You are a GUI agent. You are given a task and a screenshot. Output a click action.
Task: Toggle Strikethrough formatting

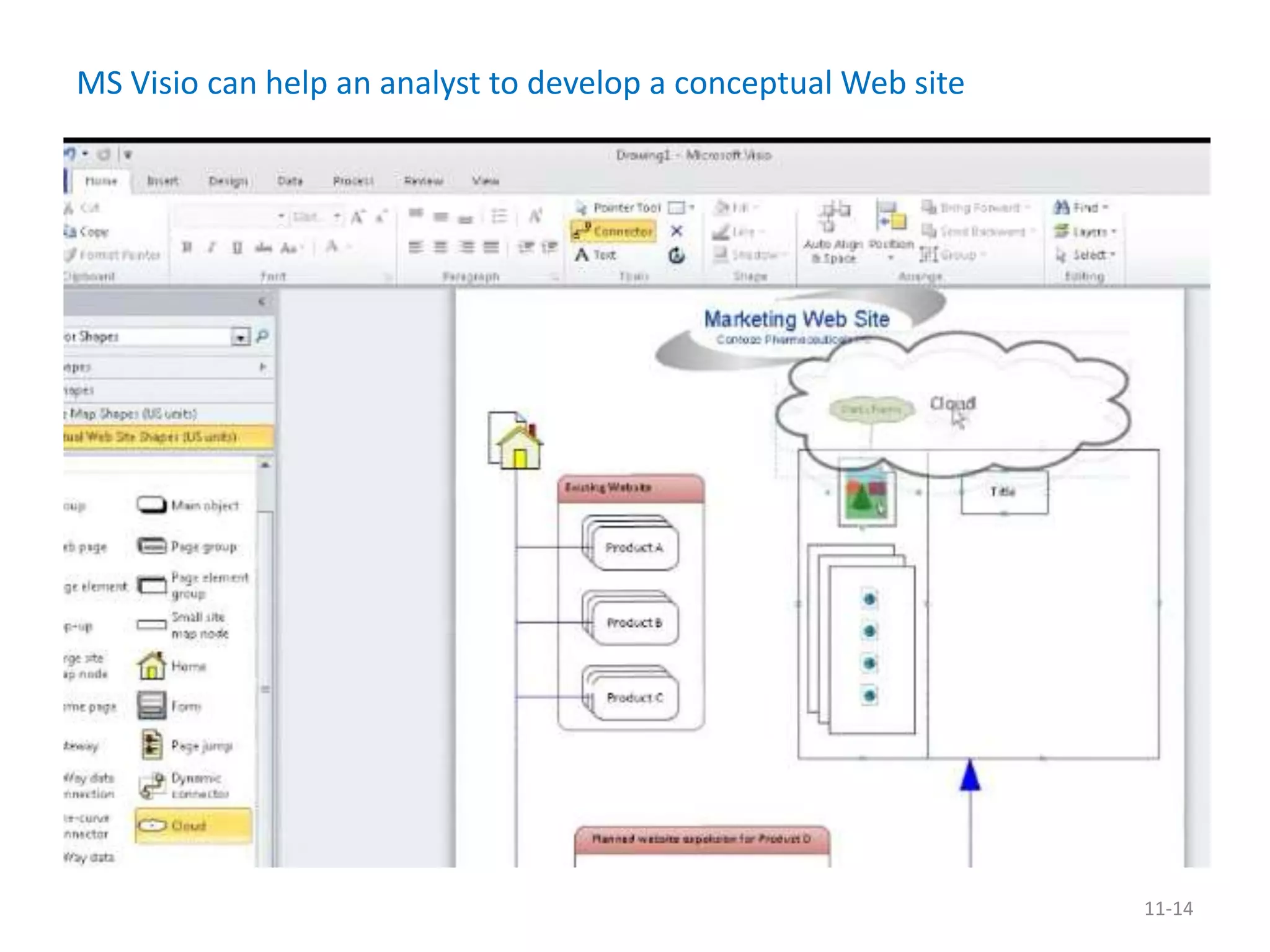point(263,247)
